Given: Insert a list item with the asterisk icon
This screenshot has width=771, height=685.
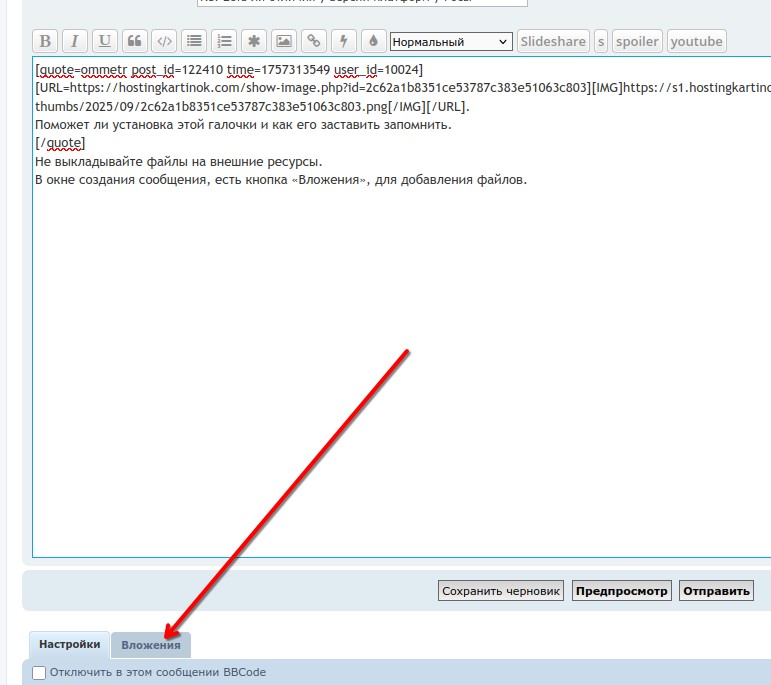Looking at the screenshot, I should tap(254, 41).
